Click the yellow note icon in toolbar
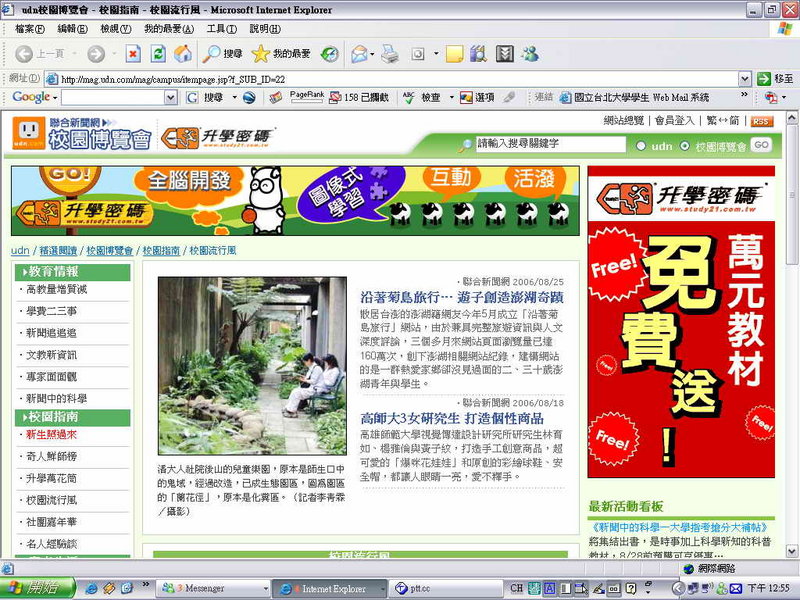800x600 pixels. tap(454, 54)
